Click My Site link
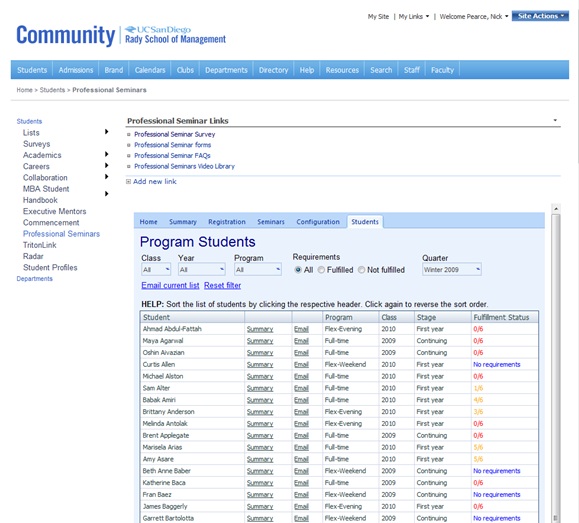Screen dimensions: 579x523 point(378,17)
